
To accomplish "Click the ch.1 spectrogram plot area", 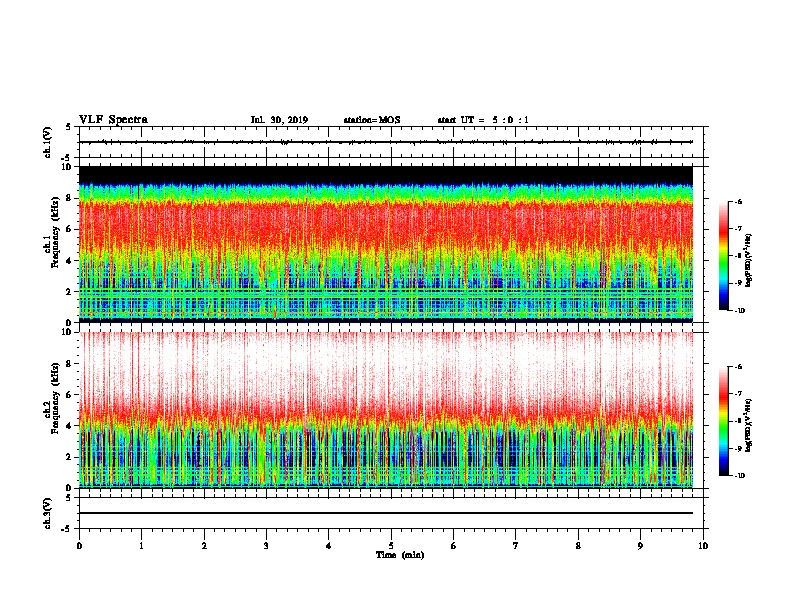I will click(x=386, y=244).
